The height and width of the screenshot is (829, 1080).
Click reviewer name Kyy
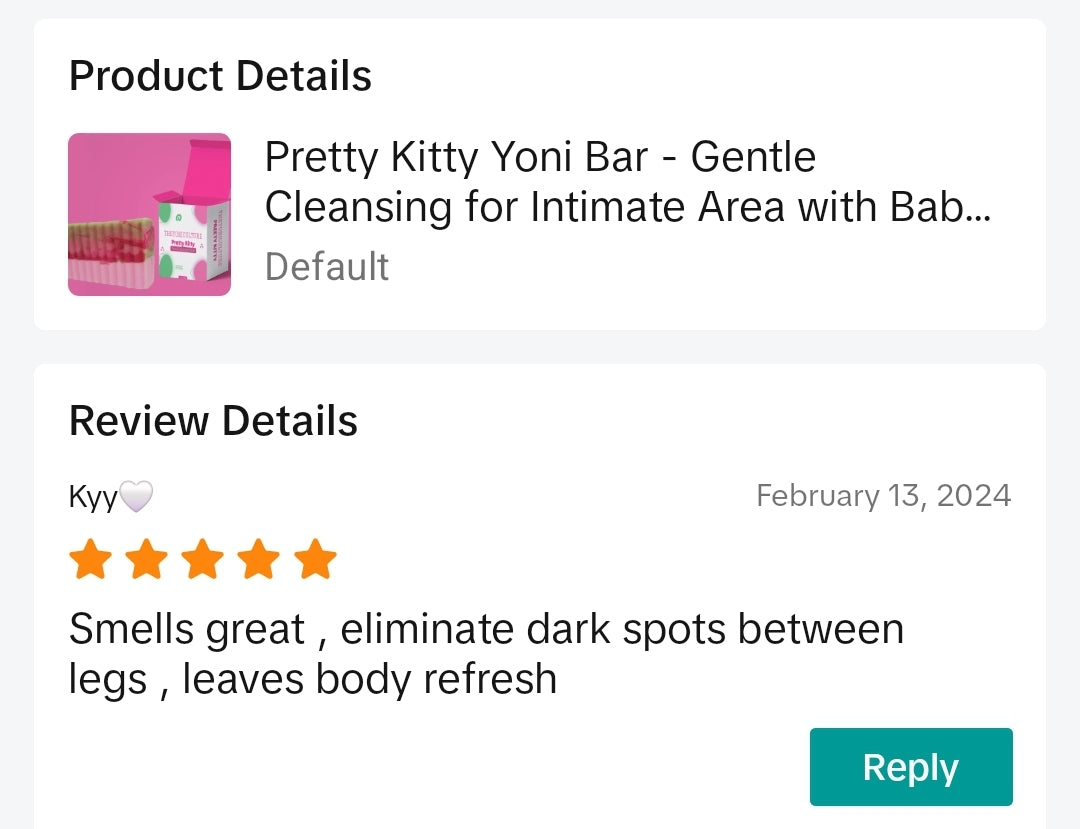pyautogui.click(x=93, y=497)
